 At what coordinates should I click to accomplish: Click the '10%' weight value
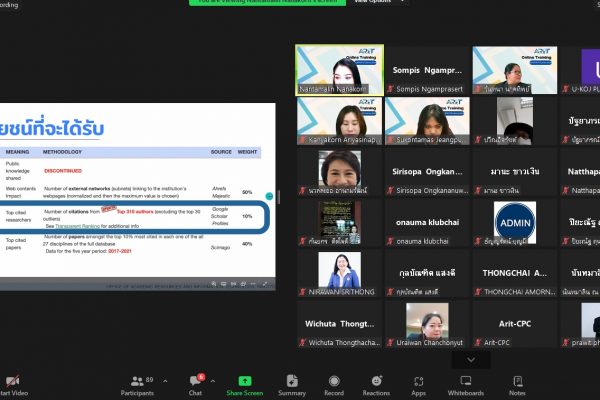(247, 216)
